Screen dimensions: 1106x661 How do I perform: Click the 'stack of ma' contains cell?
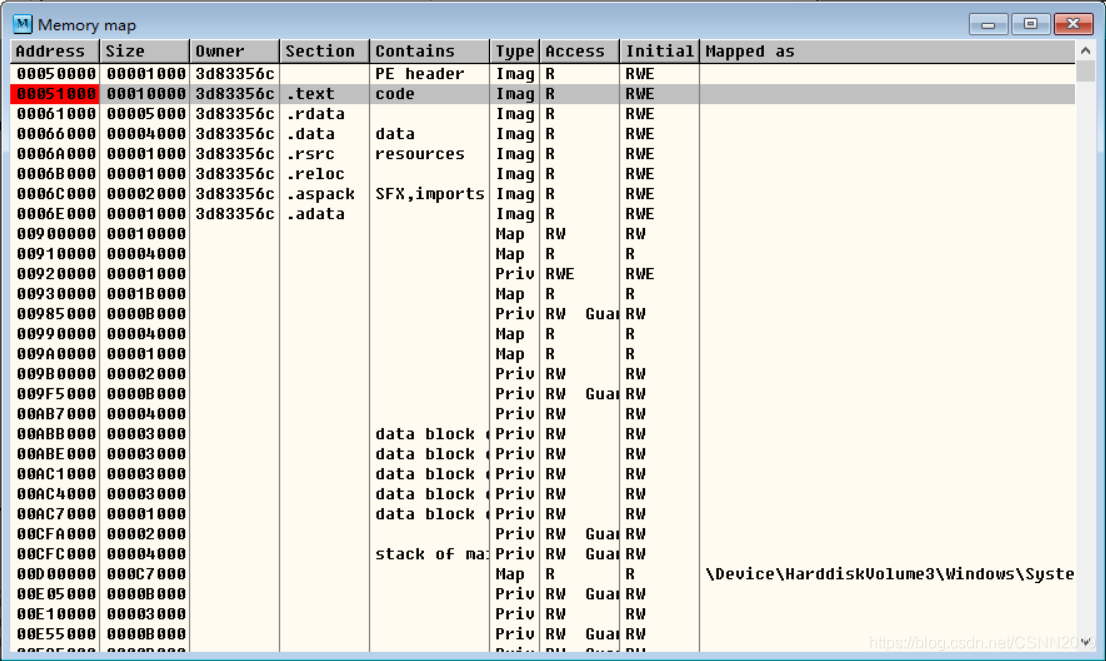pyautogui.click(x=430, y=554)
